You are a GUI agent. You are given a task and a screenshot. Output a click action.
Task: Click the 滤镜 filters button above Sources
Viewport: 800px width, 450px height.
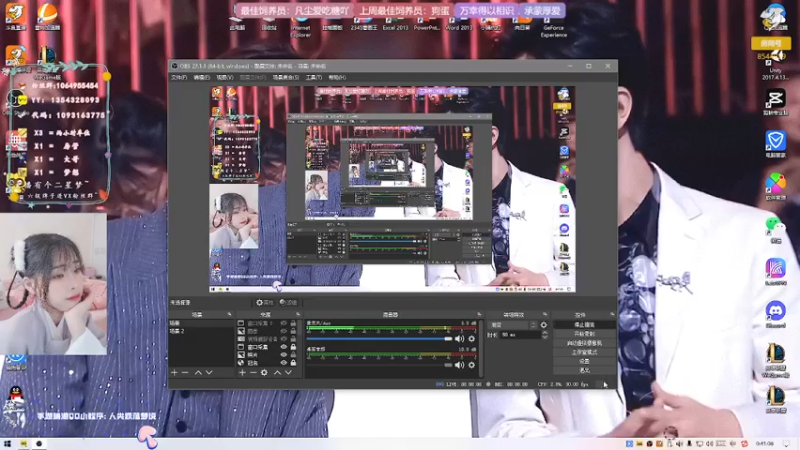click(289, 303)
